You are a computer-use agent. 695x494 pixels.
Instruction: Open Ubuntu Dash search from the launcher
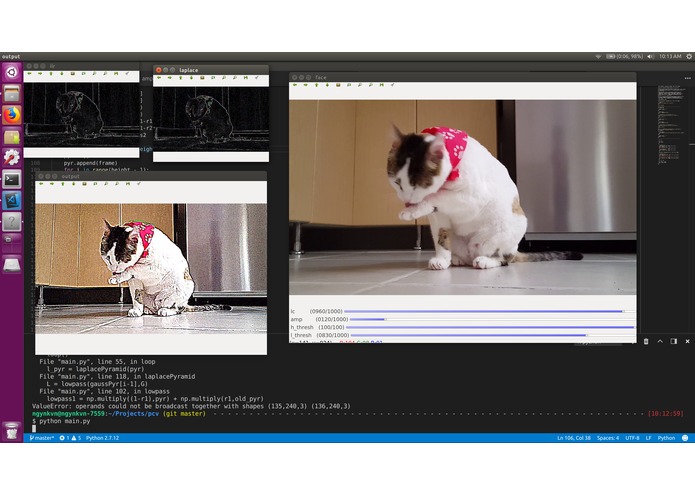click(x=12, y=72)
